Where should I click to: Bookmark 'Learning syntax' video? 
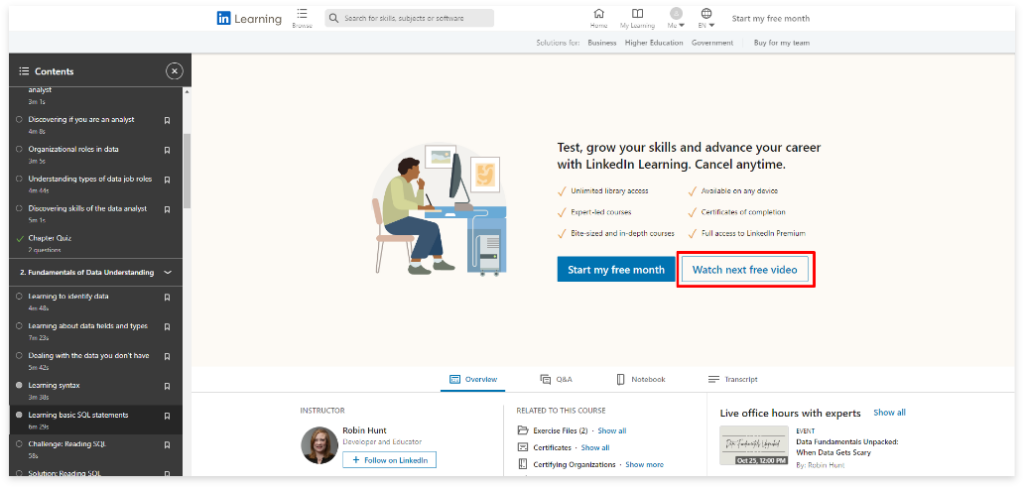pos(167,386)
